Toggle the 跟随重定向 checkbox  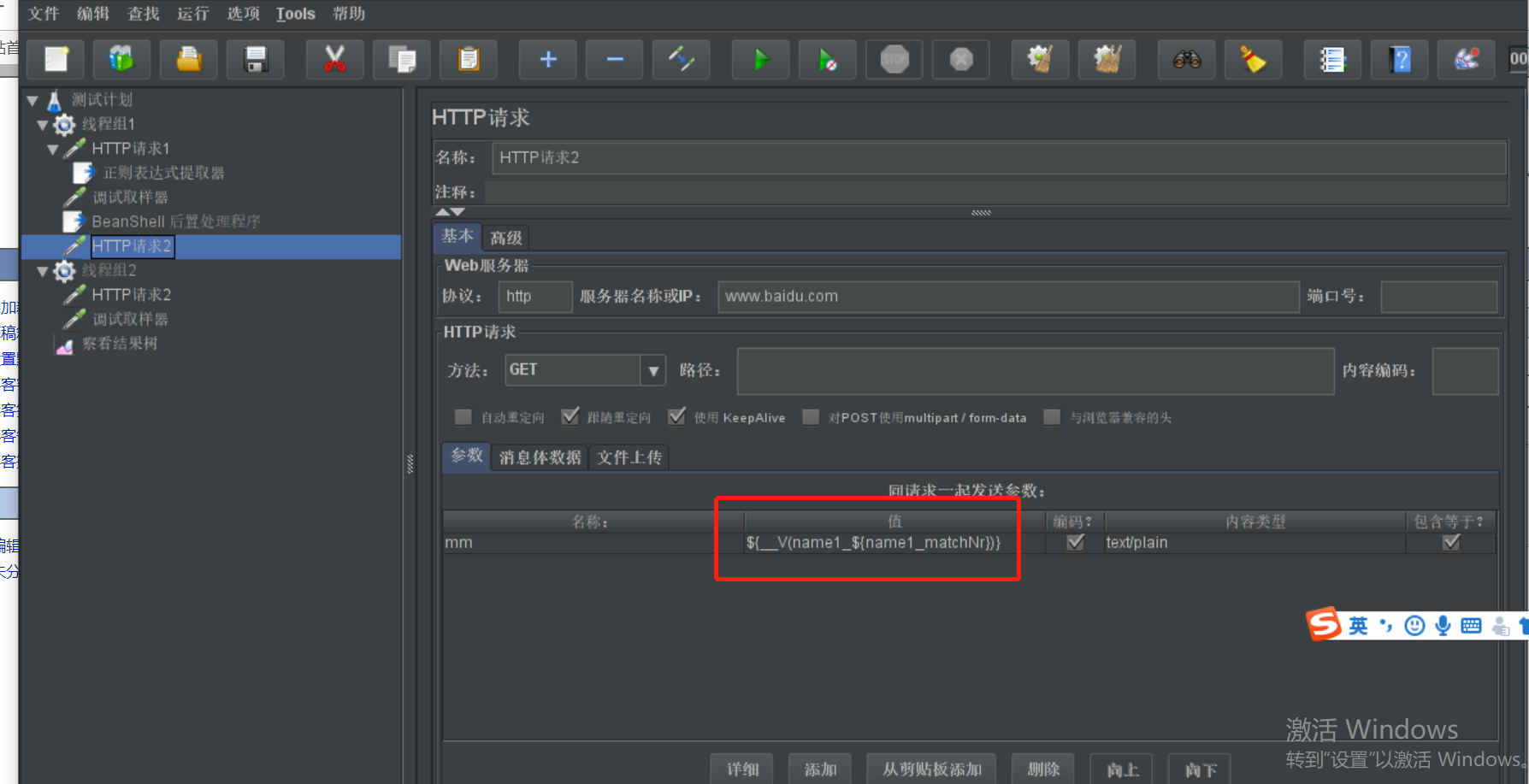click(570, 417)
